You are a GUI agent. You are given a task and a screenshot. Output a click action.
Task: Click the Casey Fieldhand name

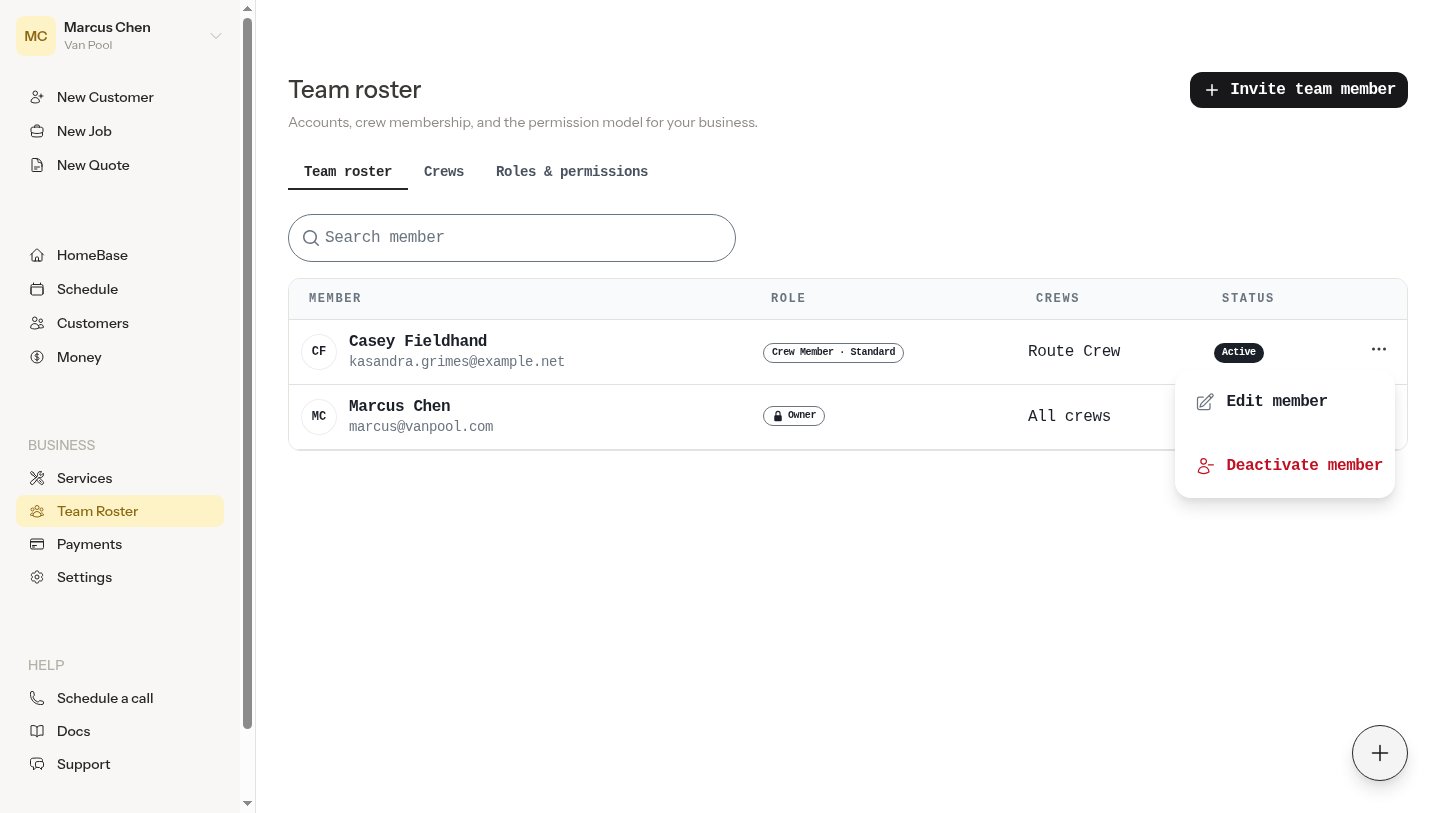(x=418, y=342)
